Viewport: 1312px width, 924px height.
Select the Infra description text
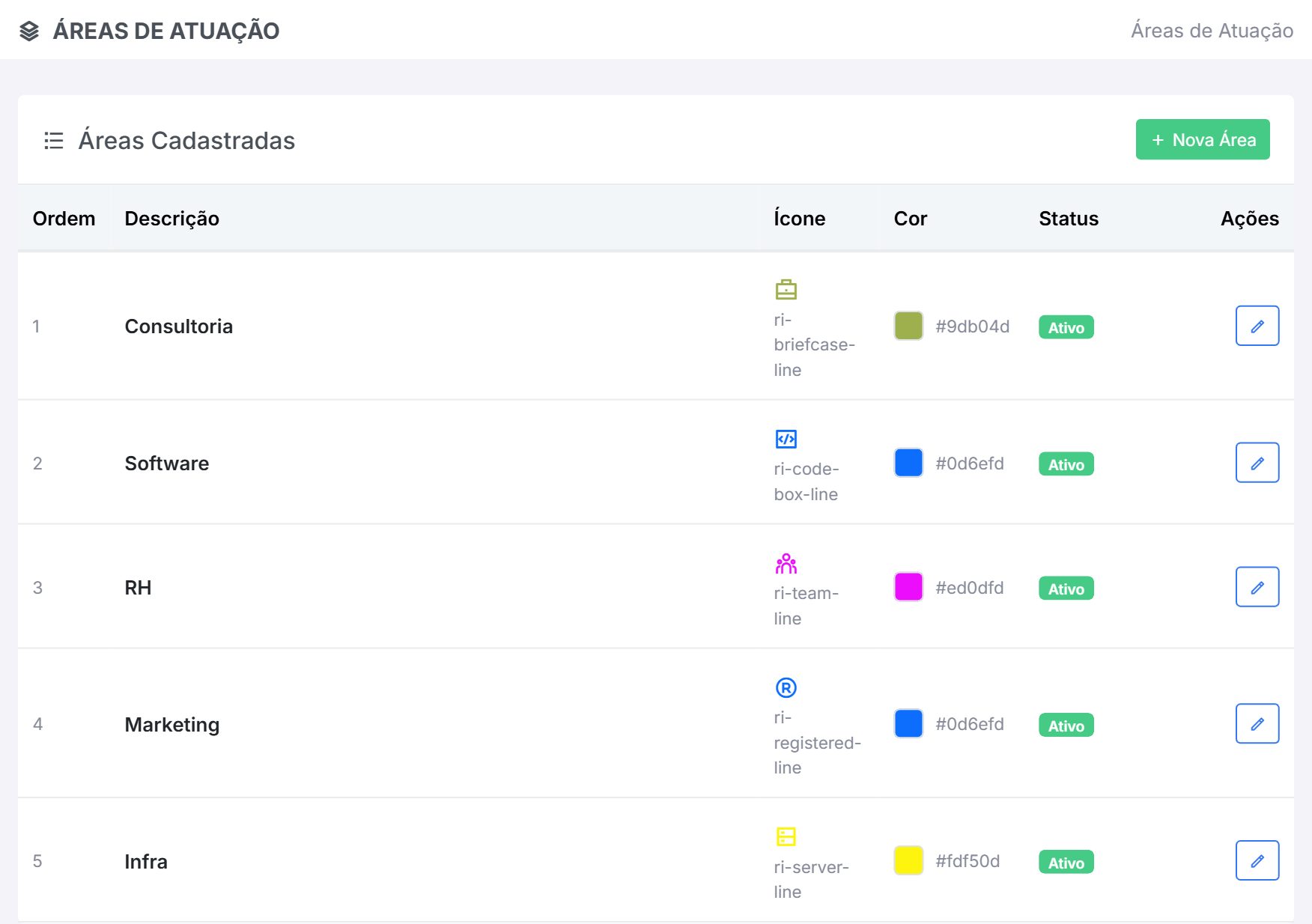145,862
